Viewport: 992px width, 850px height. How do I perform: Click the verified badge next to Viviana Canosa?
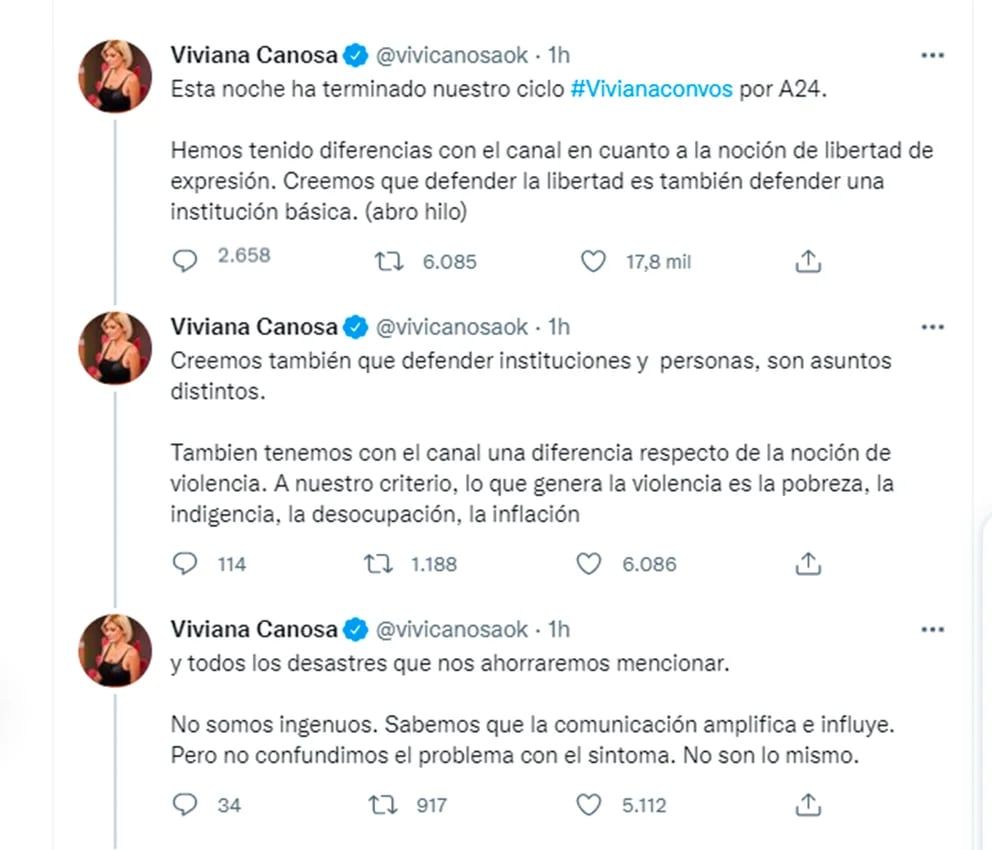pyautogui.click(x=352, y=56)
